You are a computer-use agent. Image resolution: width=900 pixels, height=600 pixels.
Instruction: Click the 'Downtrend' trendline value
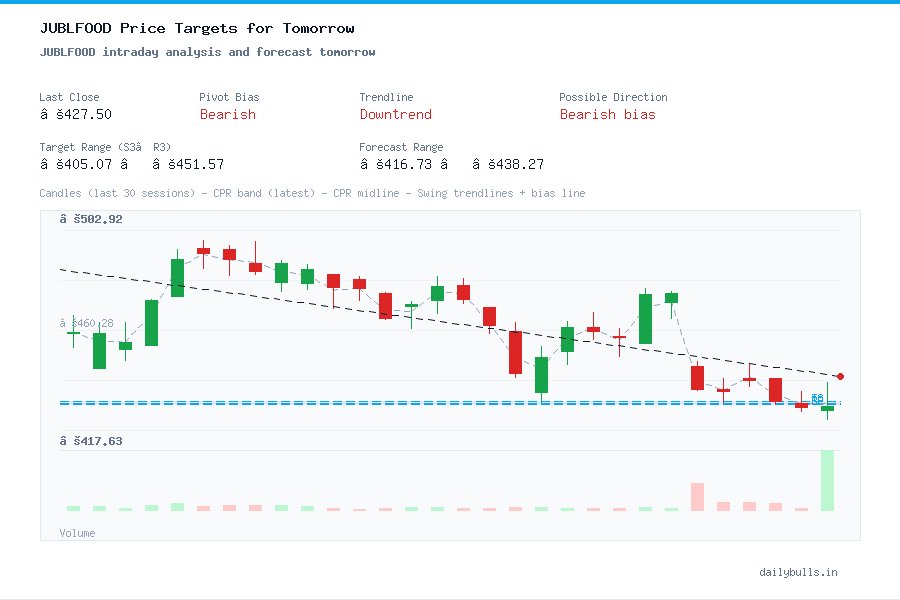tap(395, 114)
